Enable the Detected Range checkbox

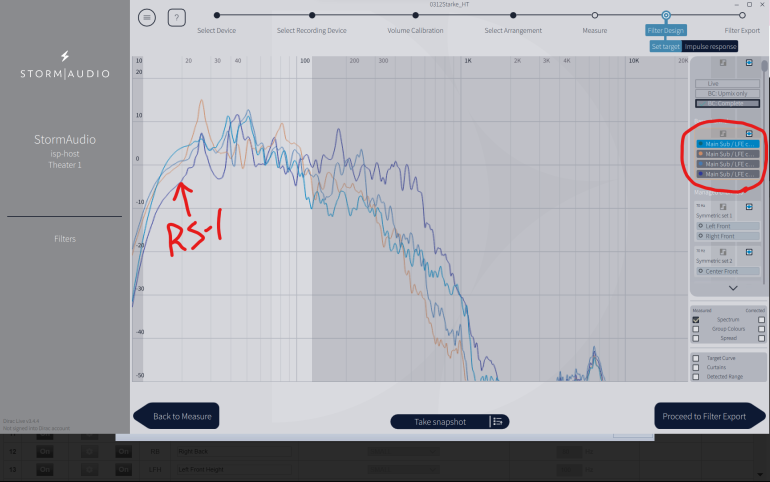click(696, 376)
